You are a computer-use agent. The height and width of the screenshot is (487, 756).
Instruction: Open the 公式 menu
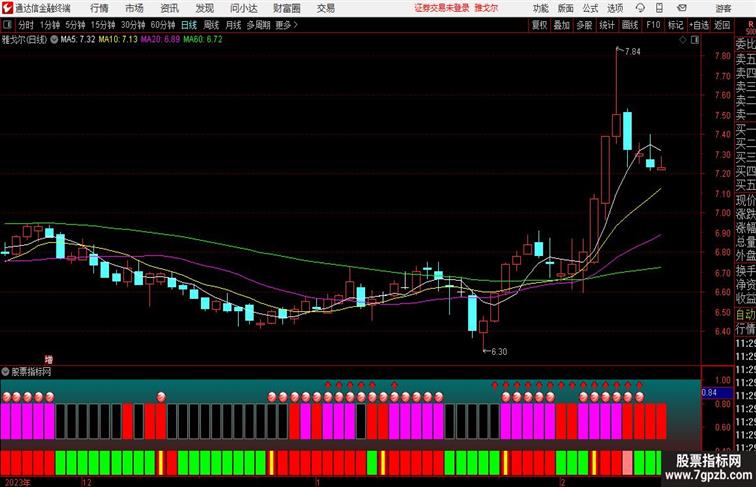point(590,8)
